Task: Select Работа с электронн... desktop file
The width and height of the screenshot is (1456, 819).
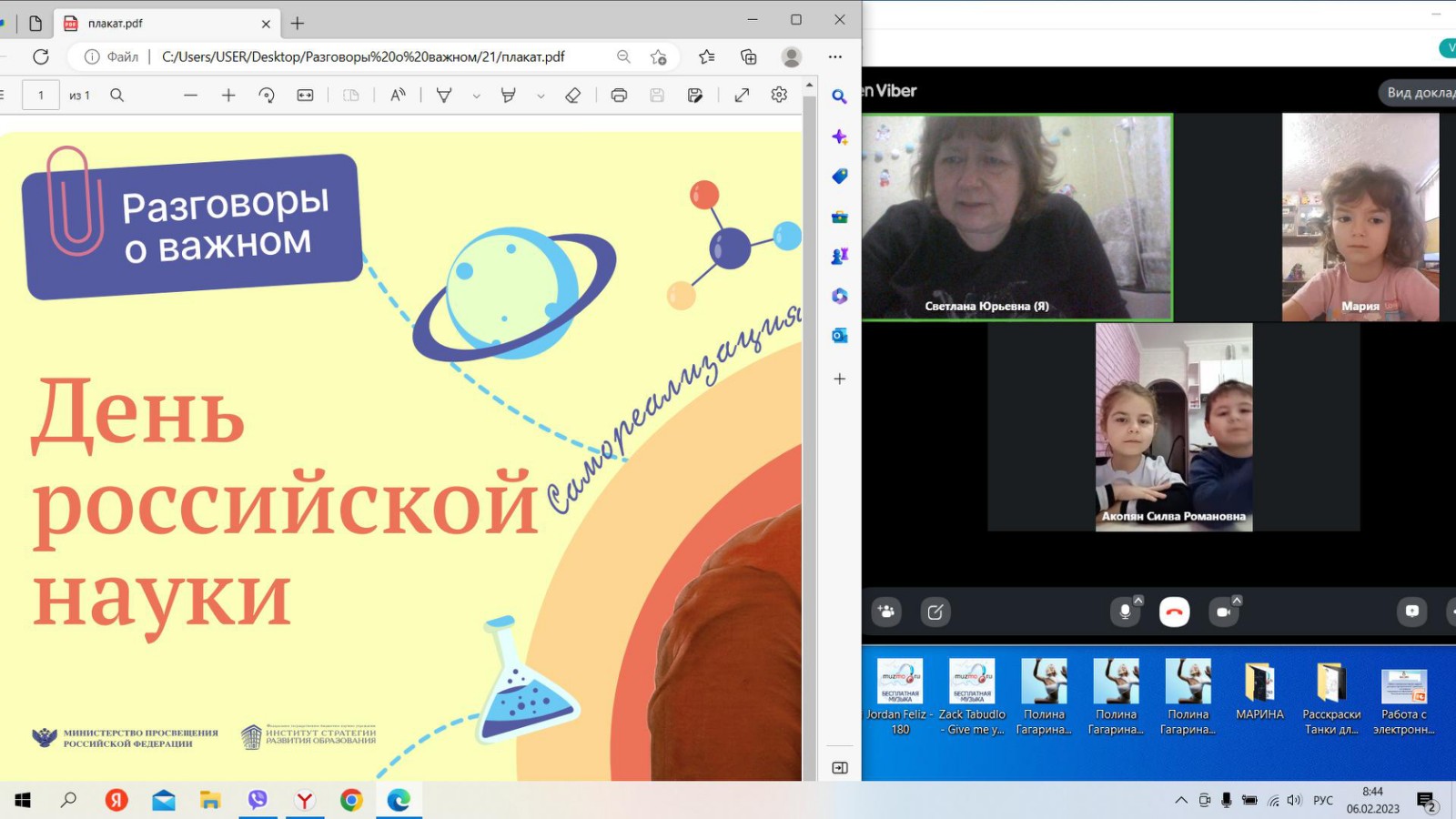Action: pos(1404,696)
